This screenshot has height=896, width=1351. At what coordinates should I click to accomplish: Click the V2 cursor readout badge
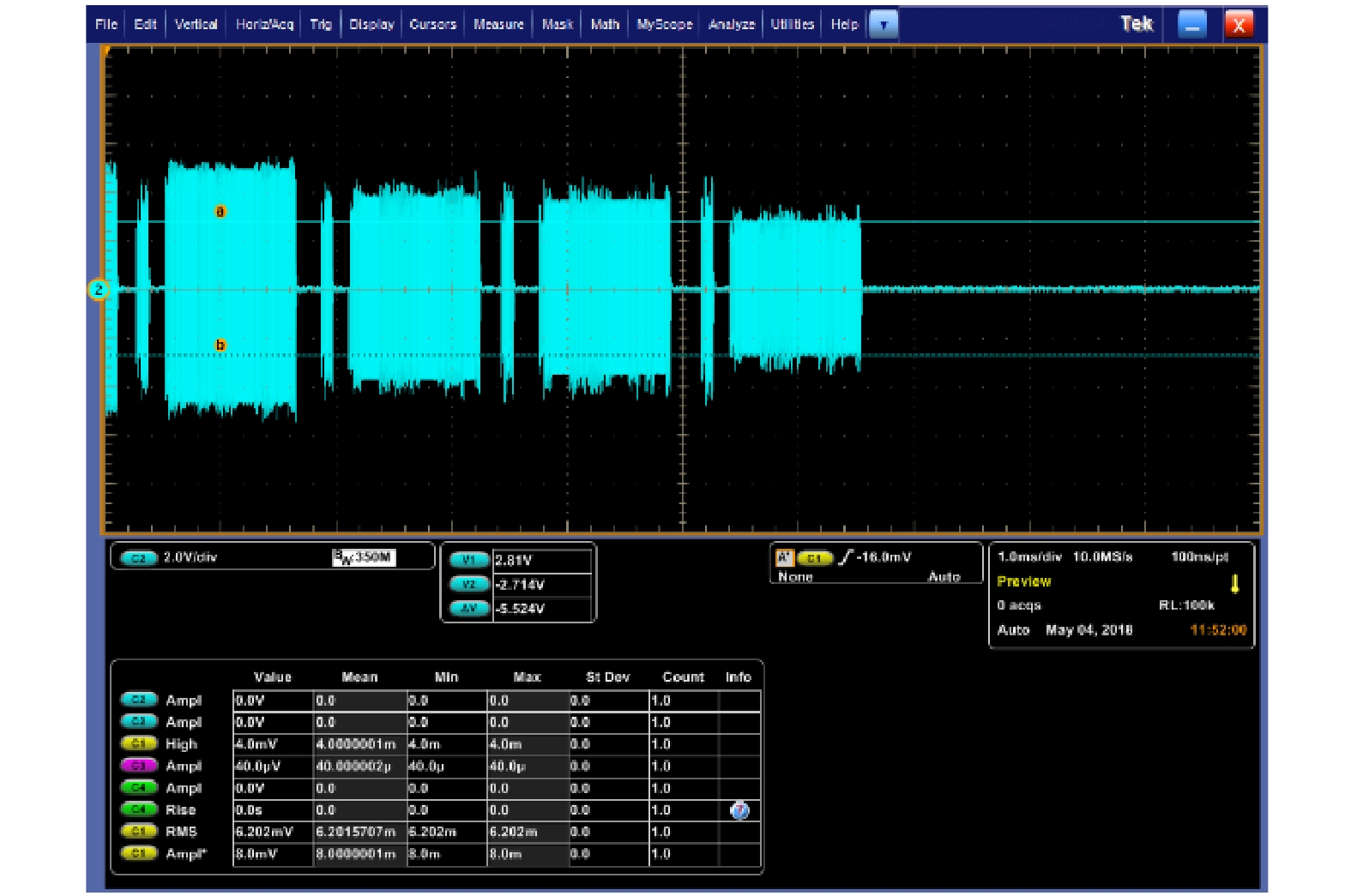(x=469, y=585)
